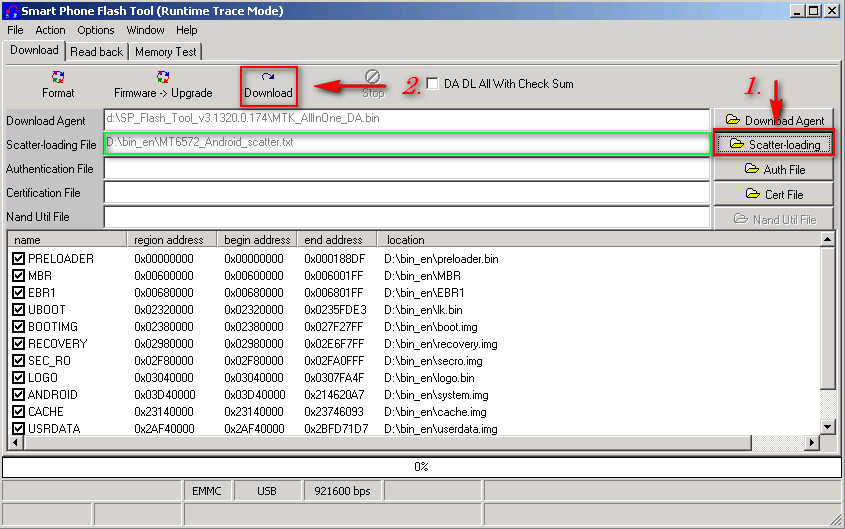Click the Certification File field
This screenshot has width=845, height=529.
[407, 192]
